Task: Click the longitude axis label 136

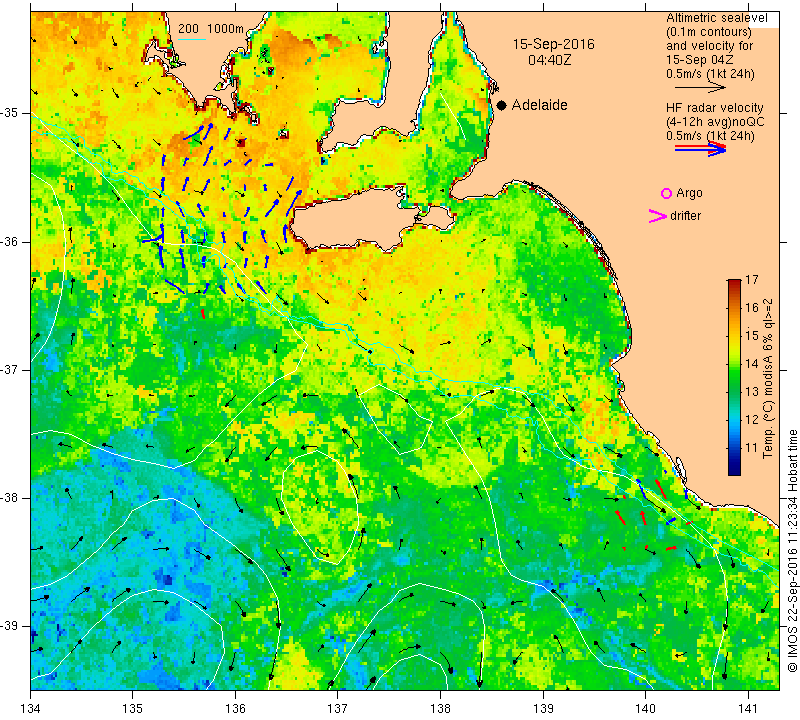Action: (x=236, y=709)
